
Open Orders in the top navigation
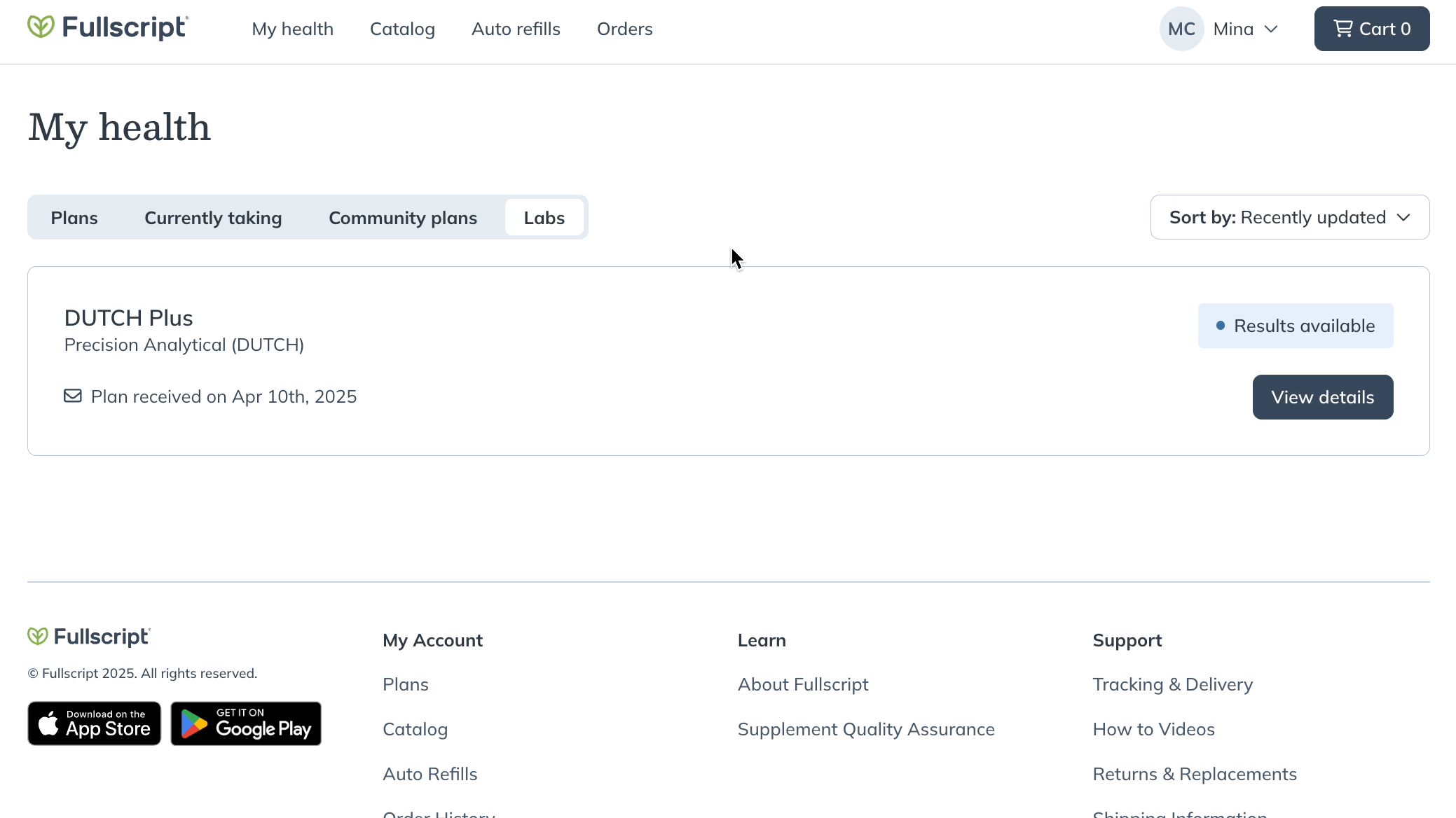(625, 29)
